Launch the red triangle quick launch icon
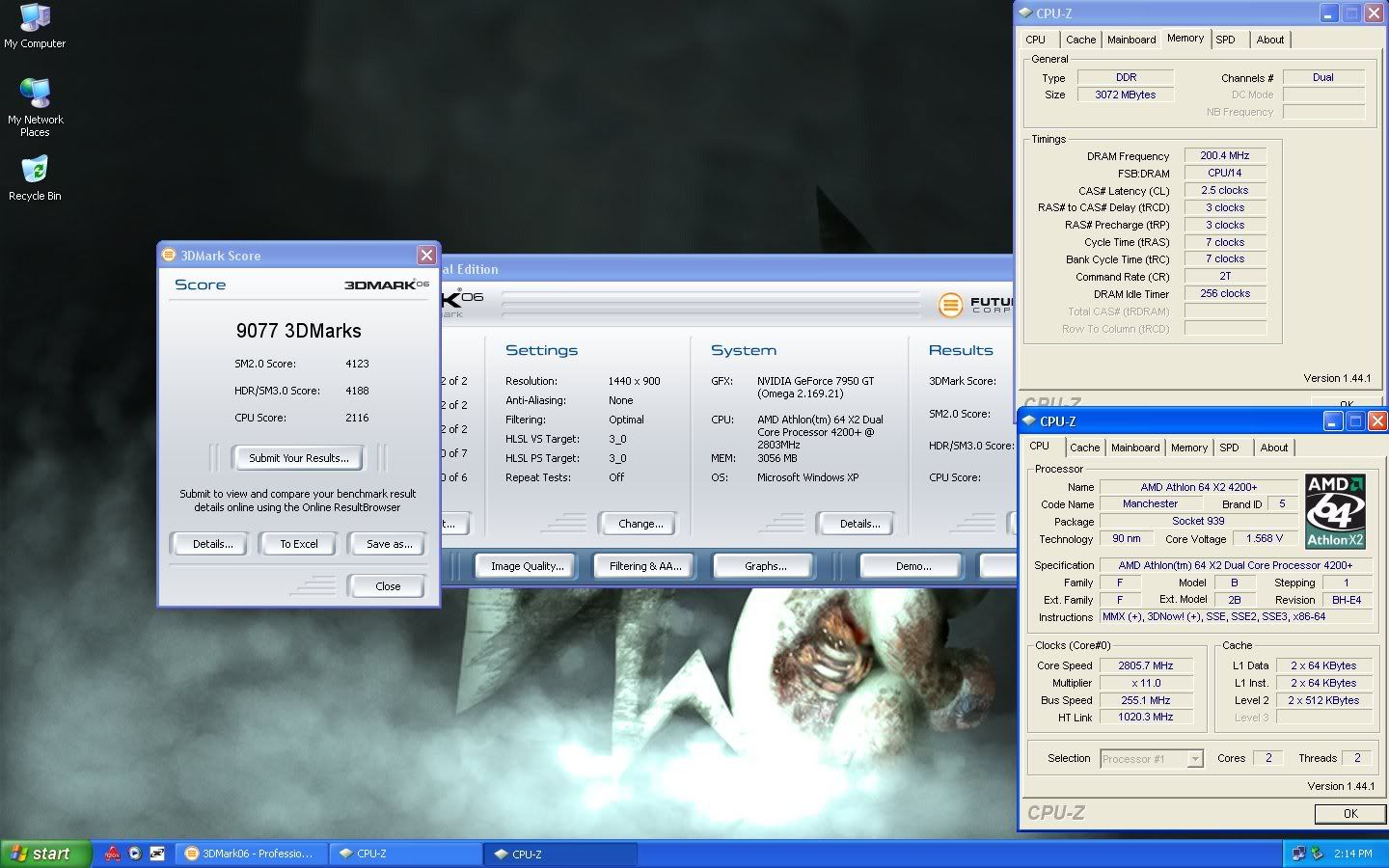 (x=113, y=854)
